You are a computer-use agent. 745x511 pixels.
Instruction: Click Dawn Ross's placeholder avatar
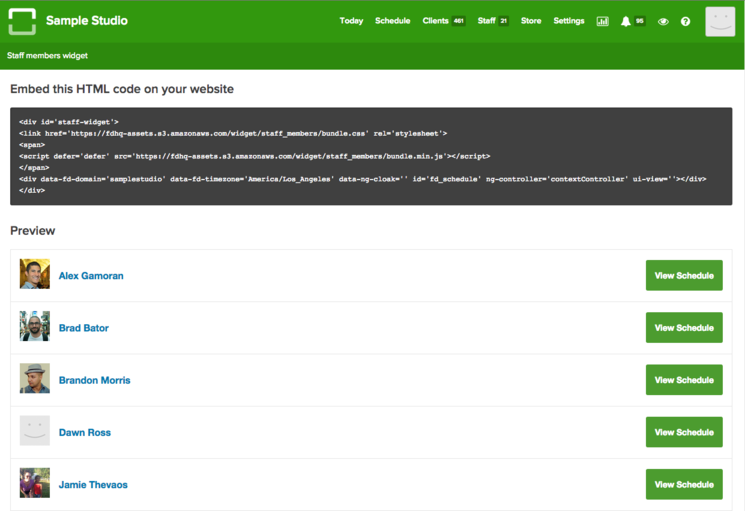[x=35, y=432]
